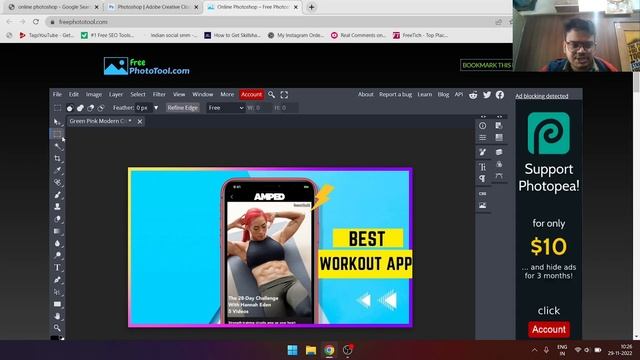Open the Paths panel icon
Image resolution: width=640 pixels, height=360 pixels.
tap(499, 176)
